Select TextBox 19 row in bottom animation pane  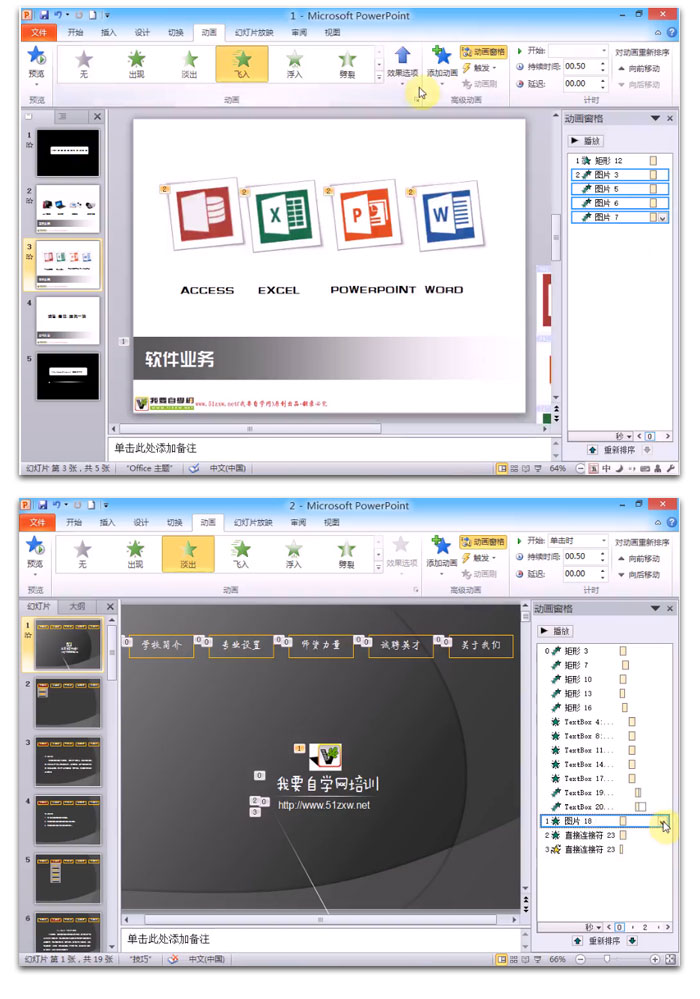[x=605, y=793]
